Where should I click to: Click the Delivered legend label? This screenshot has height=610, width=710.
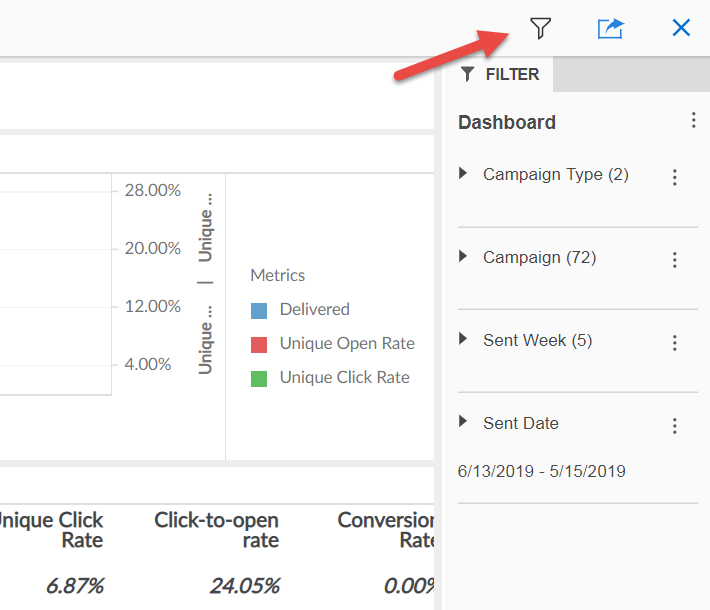[314, 310]
